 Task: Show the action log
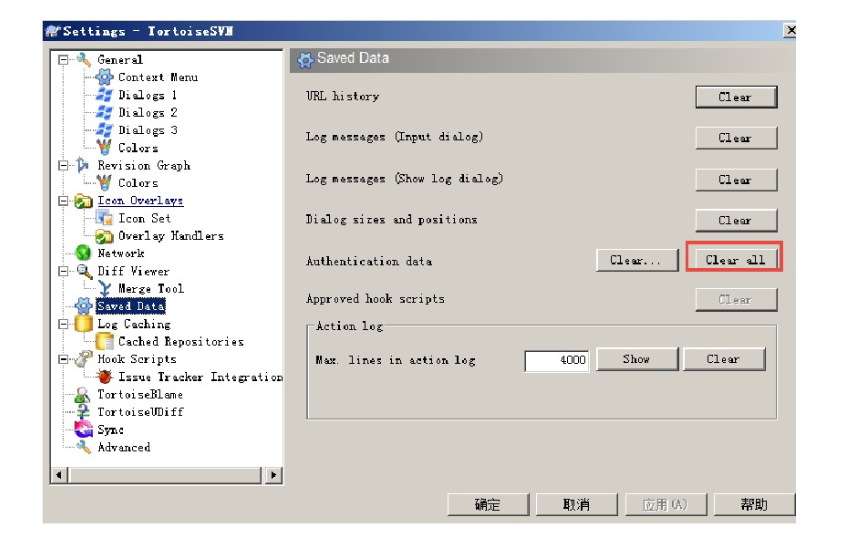pos(637,359)
